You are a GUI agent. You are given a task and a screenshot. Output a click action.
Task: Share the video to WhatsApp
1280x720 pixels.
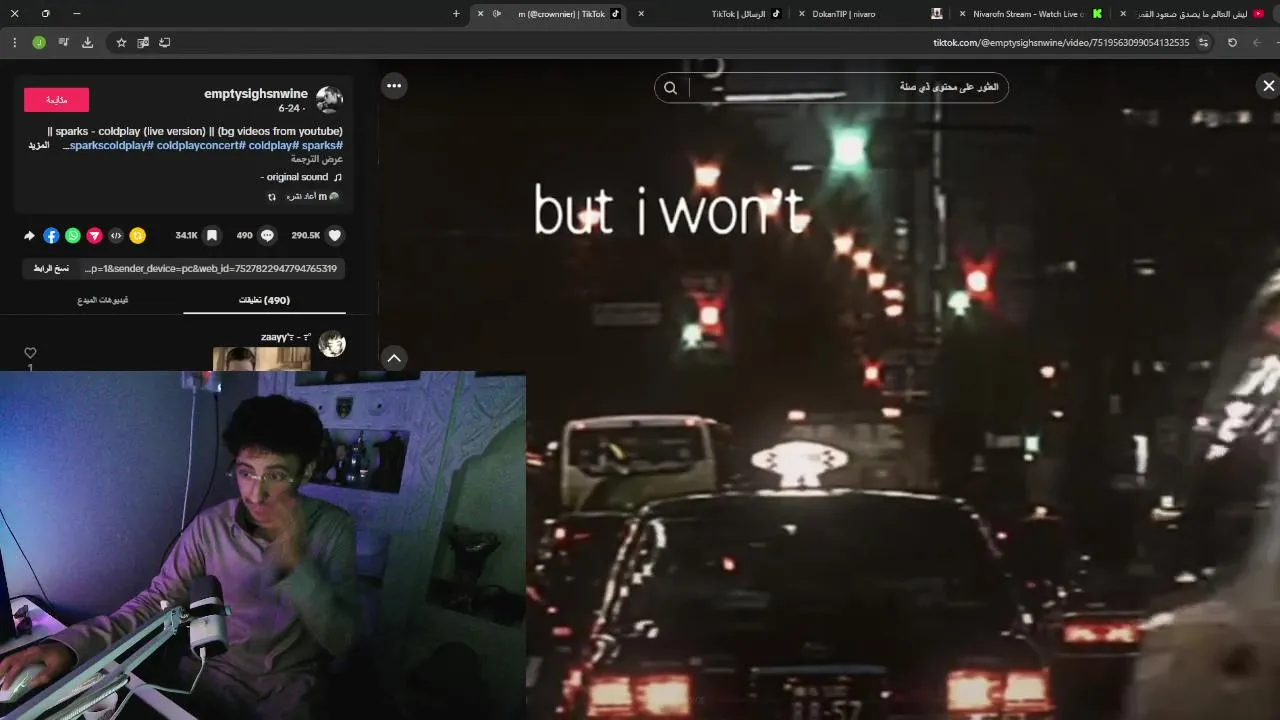click(x=73, y=236)
